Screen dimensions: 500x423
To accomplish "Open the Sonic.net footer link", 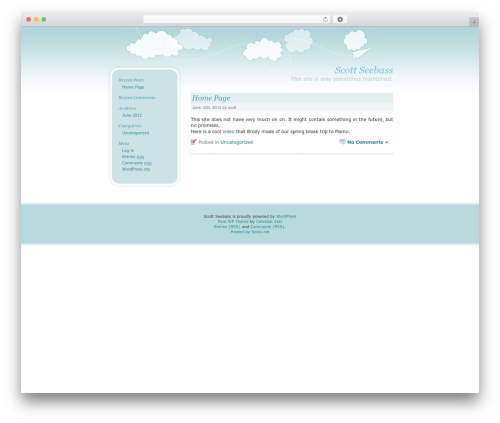I will [x=260, y=232].
